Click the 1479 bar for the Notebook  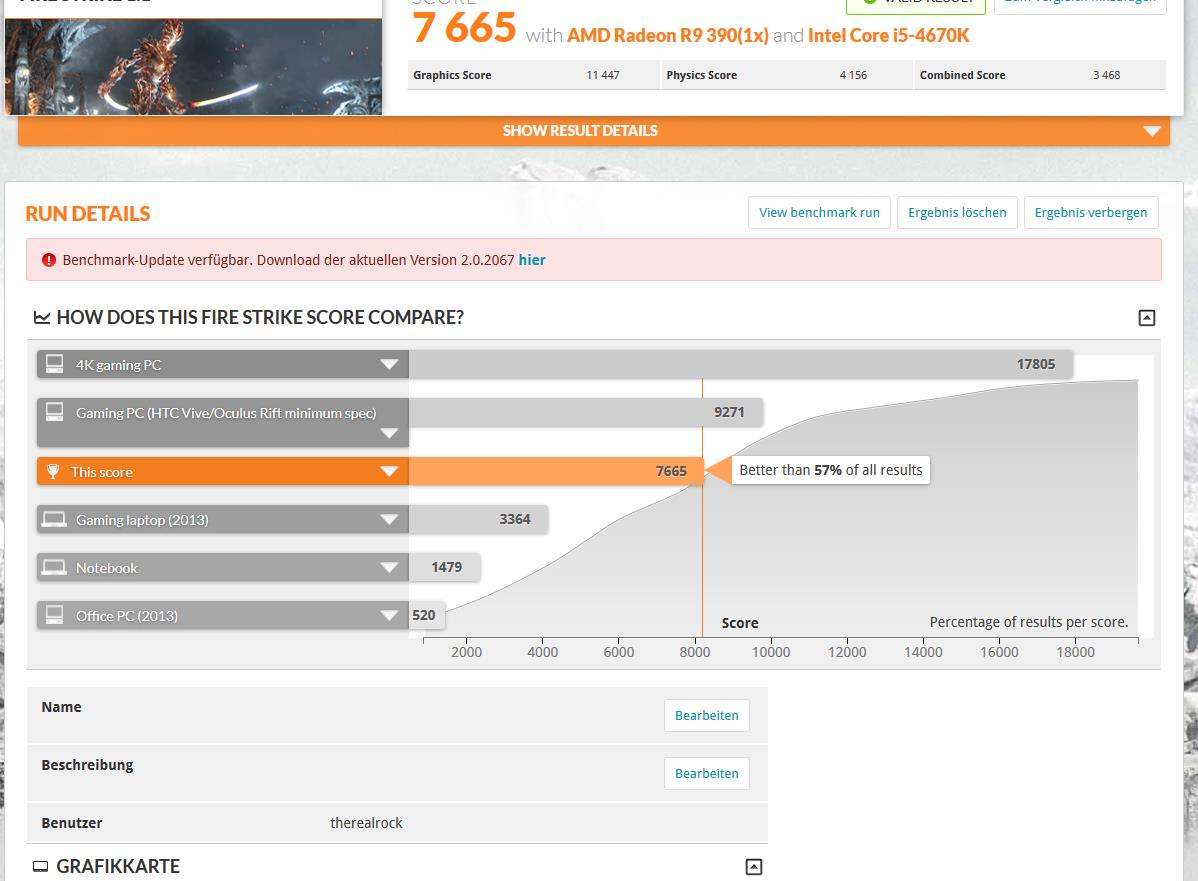tap(445, 568)
